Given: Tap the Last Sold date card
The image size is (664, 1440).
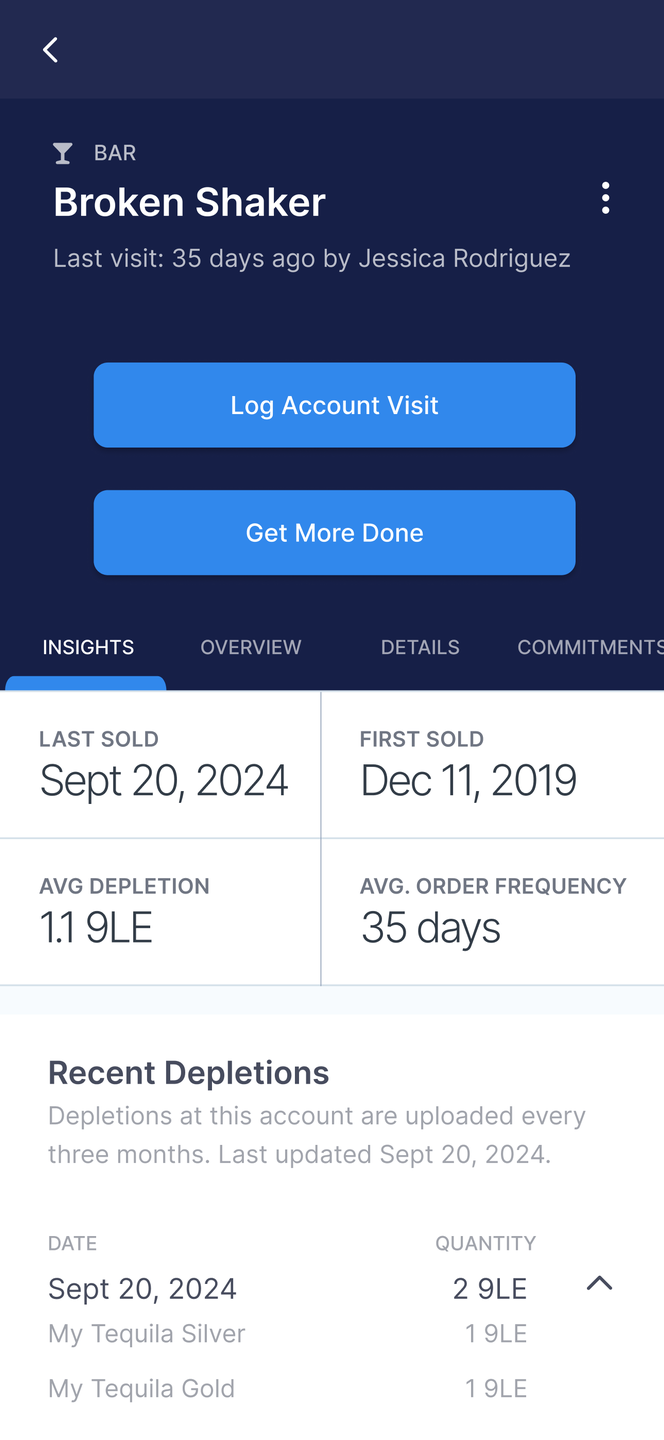Looking at the screenshot, I should coord(160,765).
